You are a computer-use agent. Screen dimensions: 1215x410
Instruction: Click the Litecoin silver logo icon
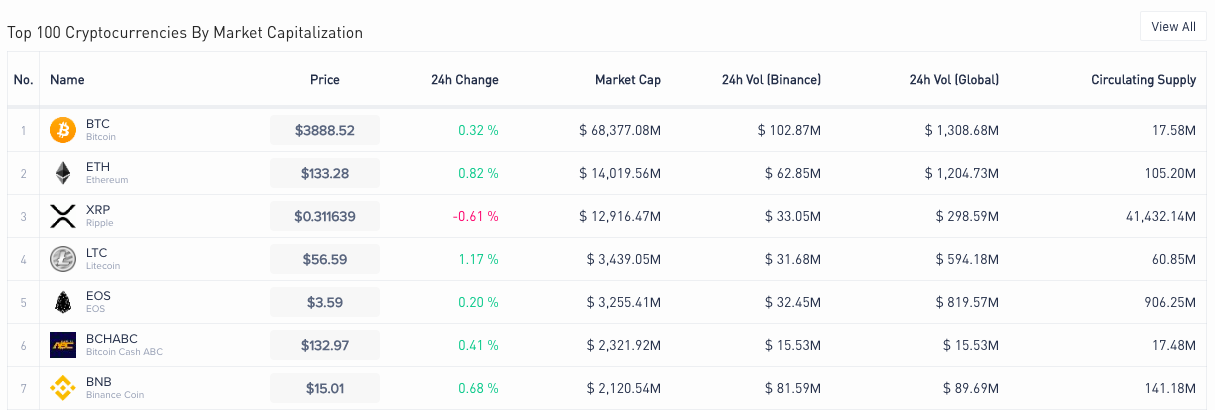pos(63,259)
